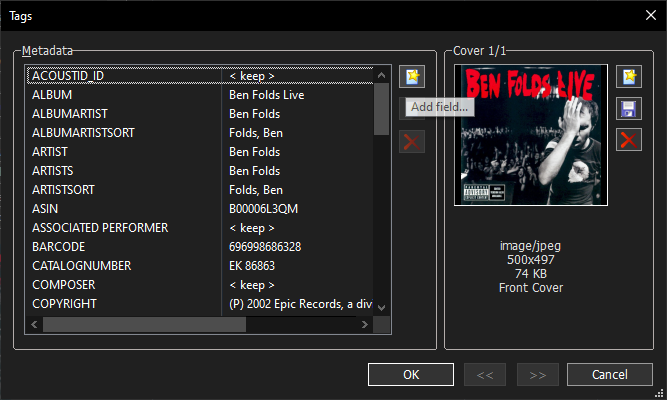667x400 pixels.
Task: Close the Tags dialog with the X button
Action: (x=650, y=15)
